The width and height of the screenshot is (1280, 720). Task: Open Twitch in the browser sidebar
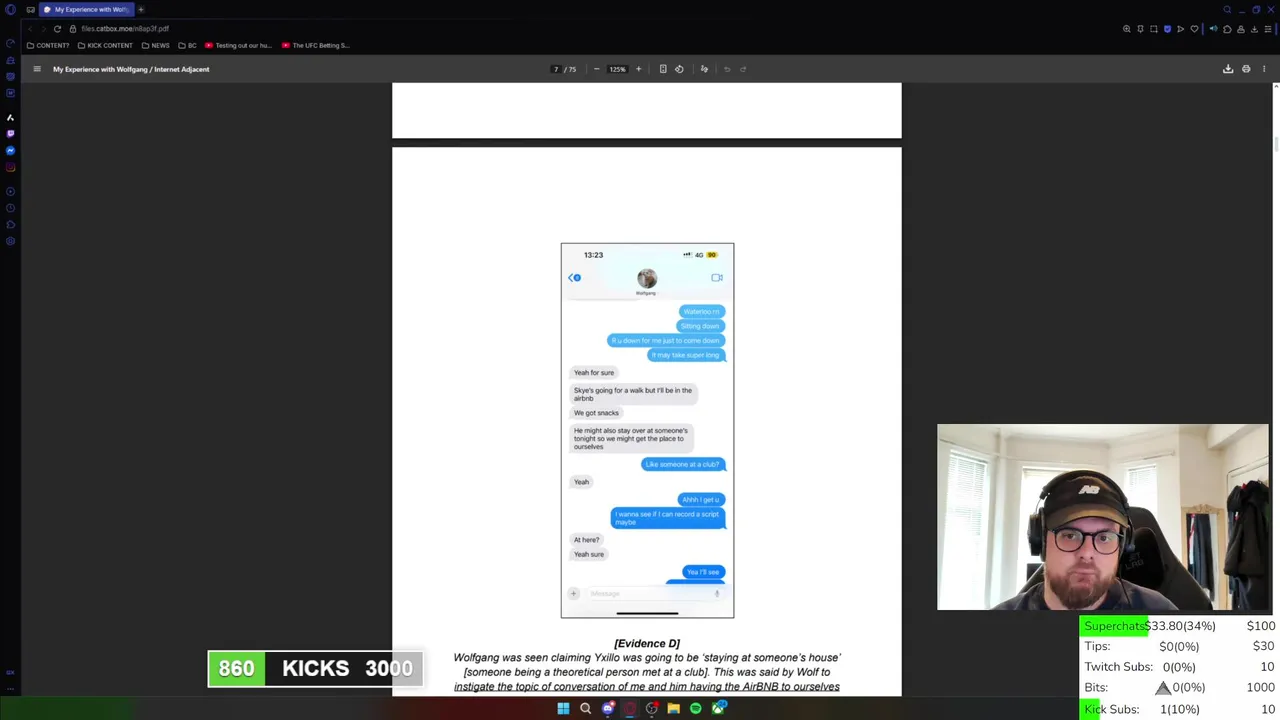(10, 133)
